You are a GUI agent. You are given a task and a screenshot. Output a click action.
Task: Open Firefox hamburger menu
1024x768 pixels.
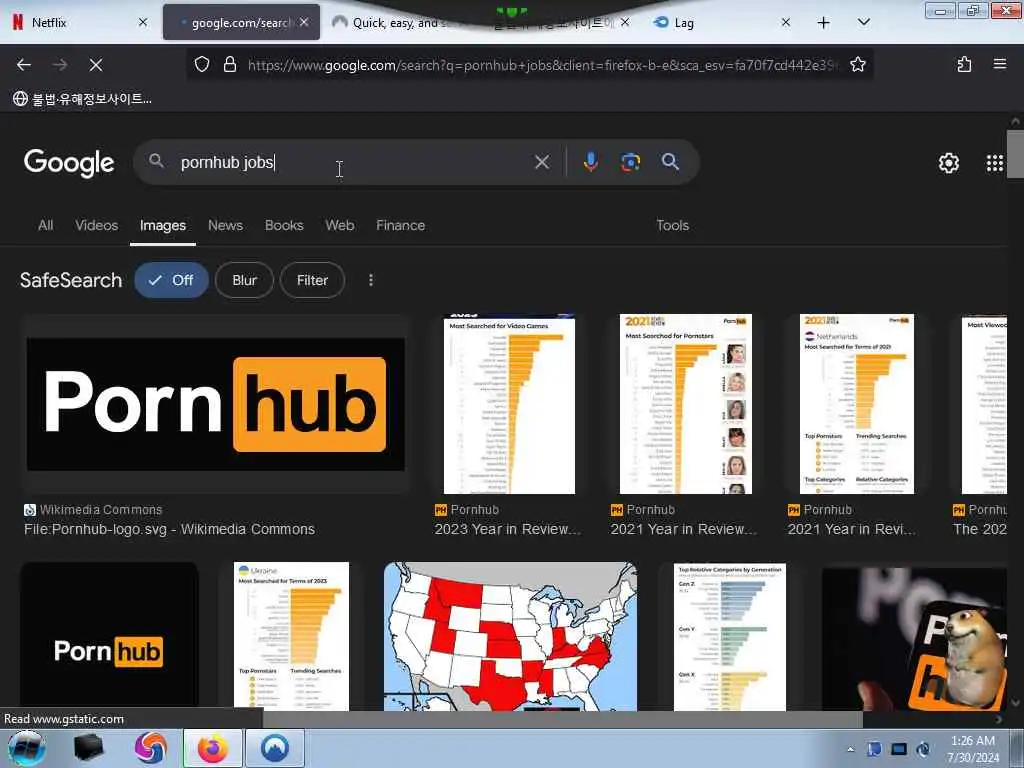click(x=999, y=65)
